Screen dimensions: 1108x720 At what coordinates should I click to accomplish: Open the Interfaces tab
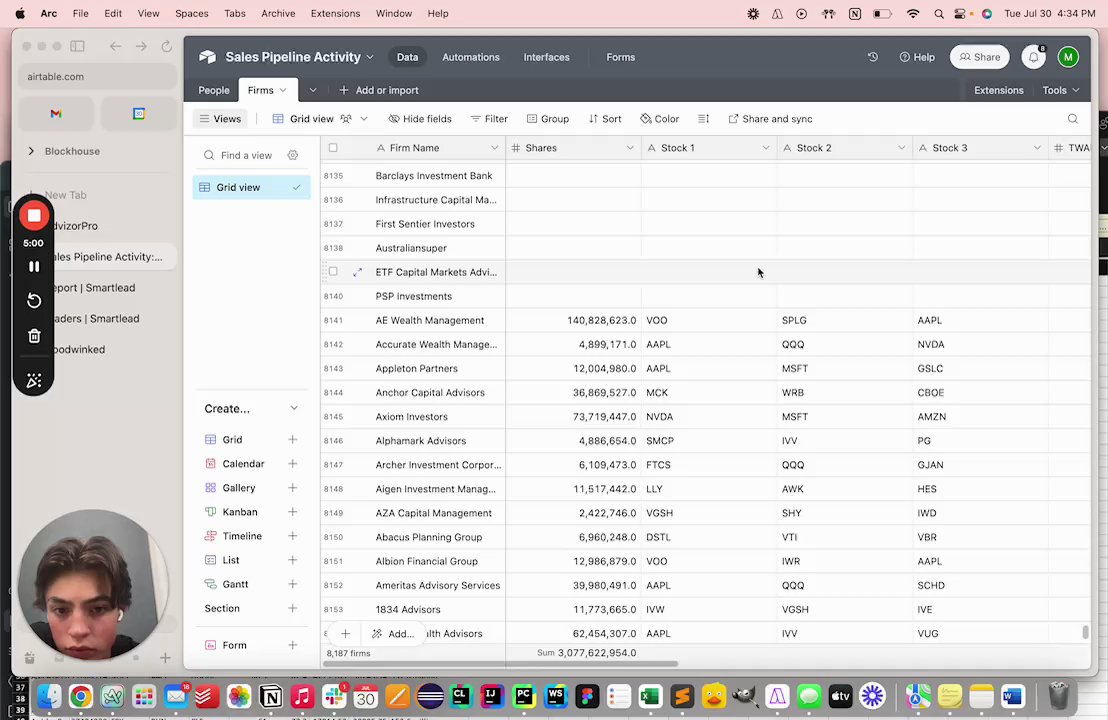pyautogui.click(x=546, y=57)
